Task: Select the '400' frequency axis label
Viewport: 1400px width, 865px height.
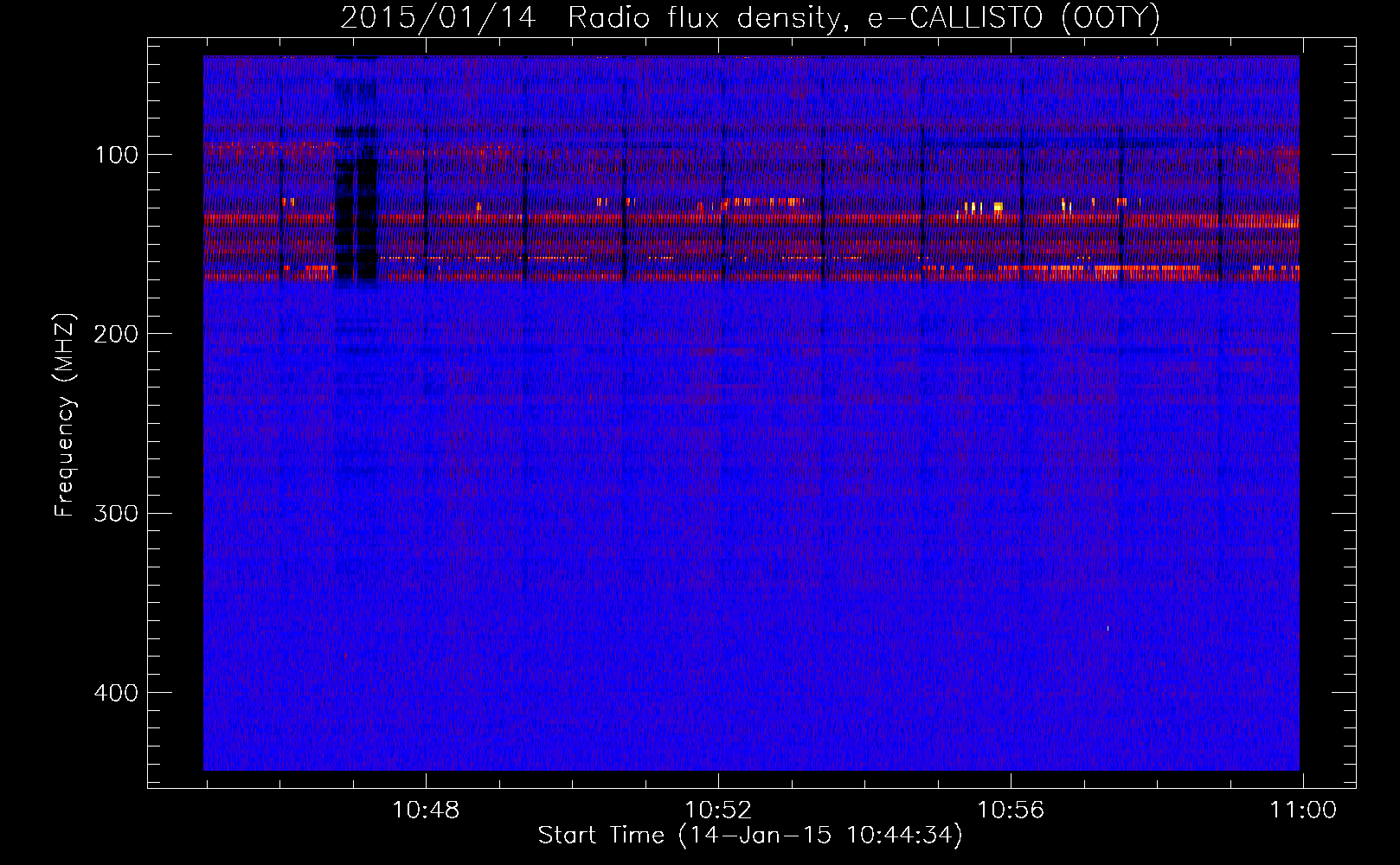Action: click(117, 693)
